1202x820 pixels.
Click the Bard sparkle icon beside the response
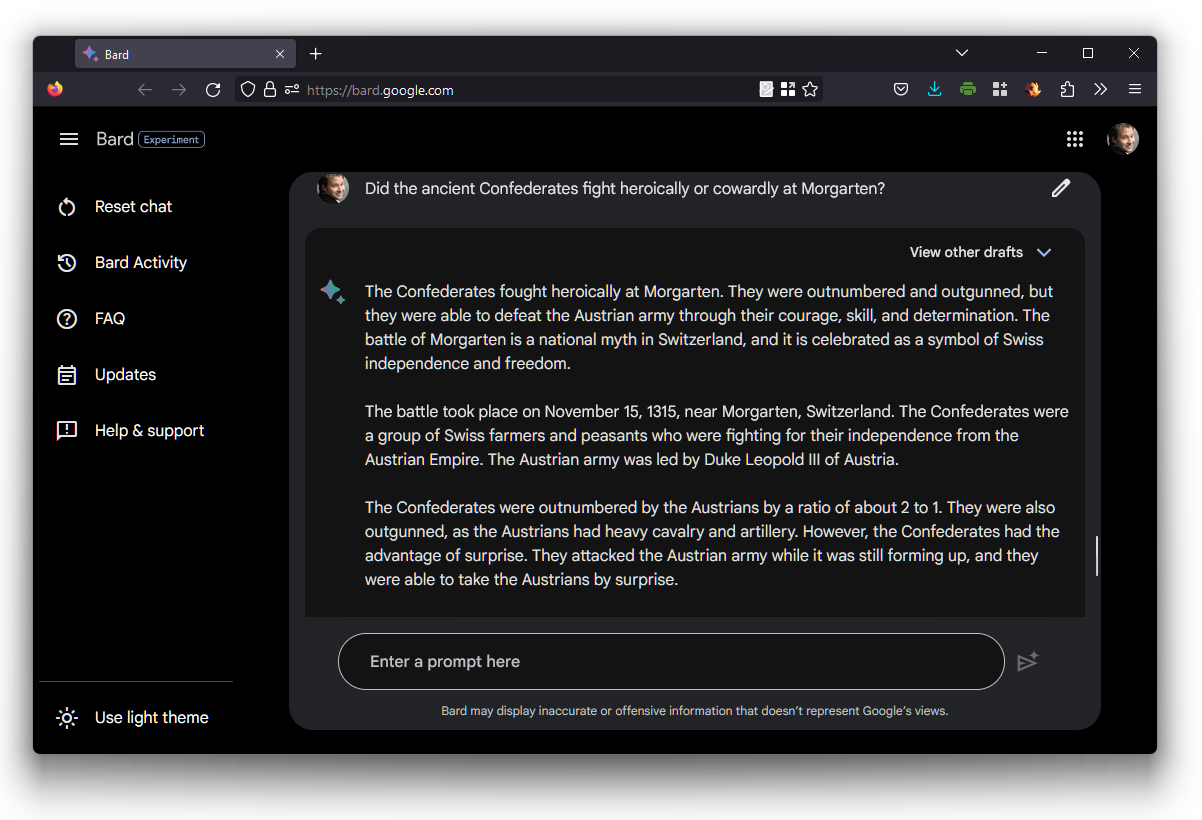pyautogui.click(x=332, y=291)
